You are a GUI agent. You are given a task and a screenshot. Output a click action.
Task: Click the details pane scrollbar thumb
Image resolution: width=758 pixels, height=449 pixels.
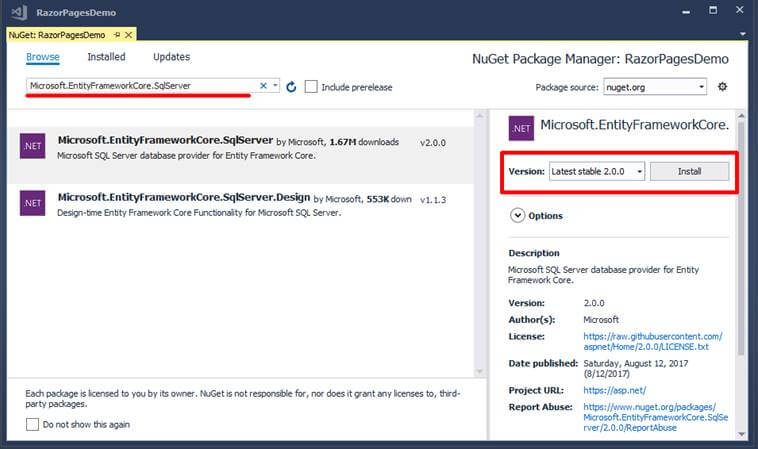coord(741,240)
